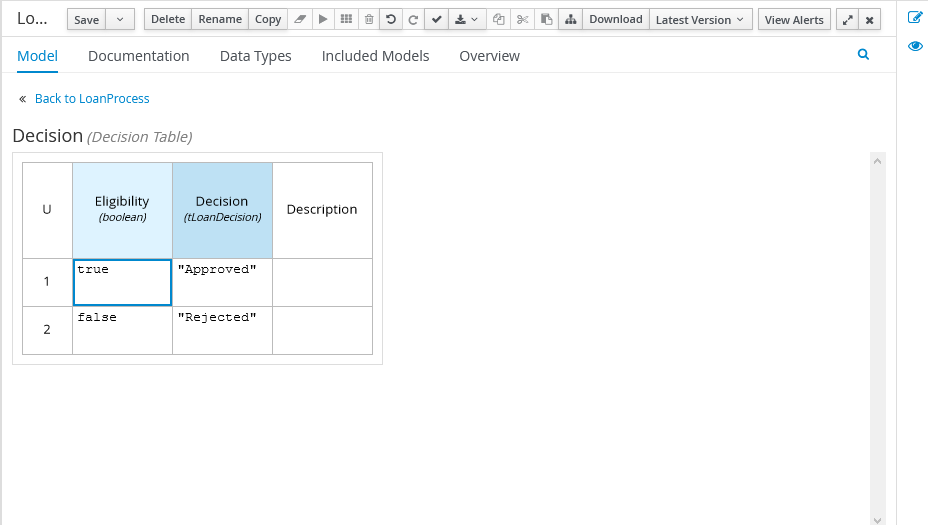Open the Included Models tab
This screenshot has height=525, width=928.
(x=375, y=56)
